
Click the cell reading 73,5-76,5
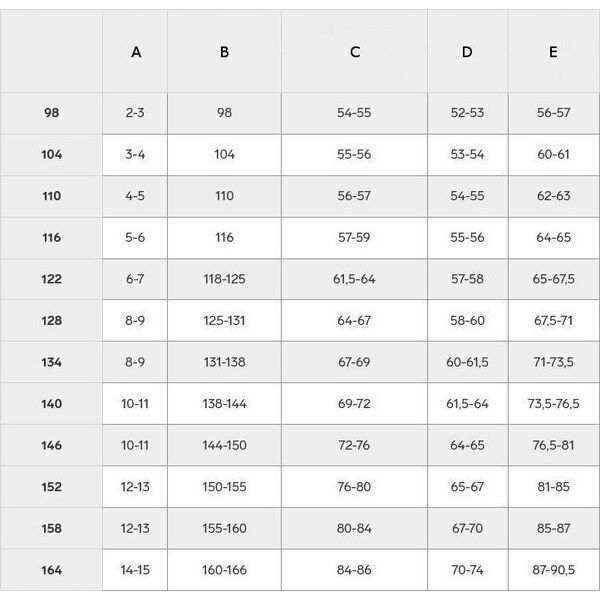(554, 404)
